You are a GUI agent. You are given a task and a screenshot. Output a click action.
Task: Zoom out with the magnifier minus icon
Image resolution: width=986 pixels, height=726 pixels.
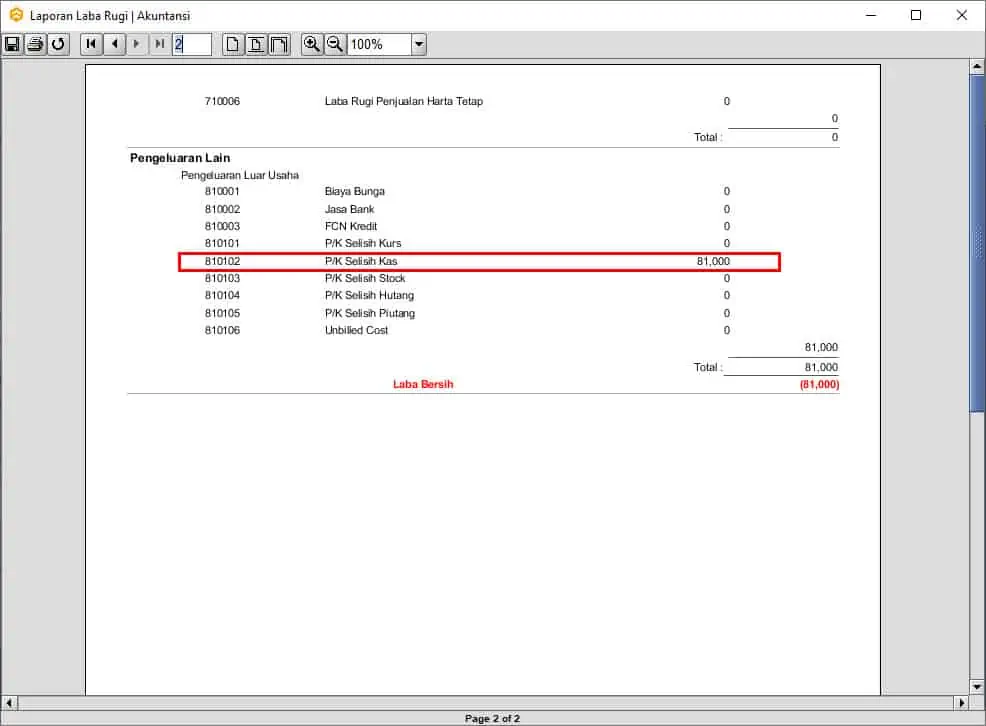click(x=335, y=44)
